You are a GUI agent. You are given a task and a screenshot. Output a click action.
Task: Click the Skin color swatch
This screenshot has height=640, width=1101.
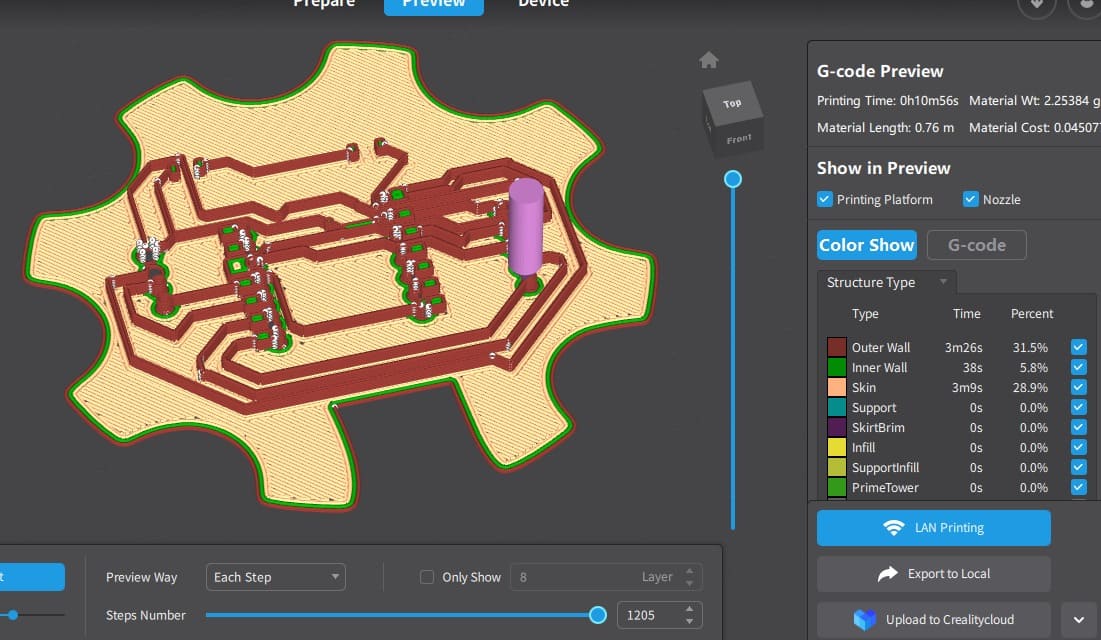pos(836,387)
